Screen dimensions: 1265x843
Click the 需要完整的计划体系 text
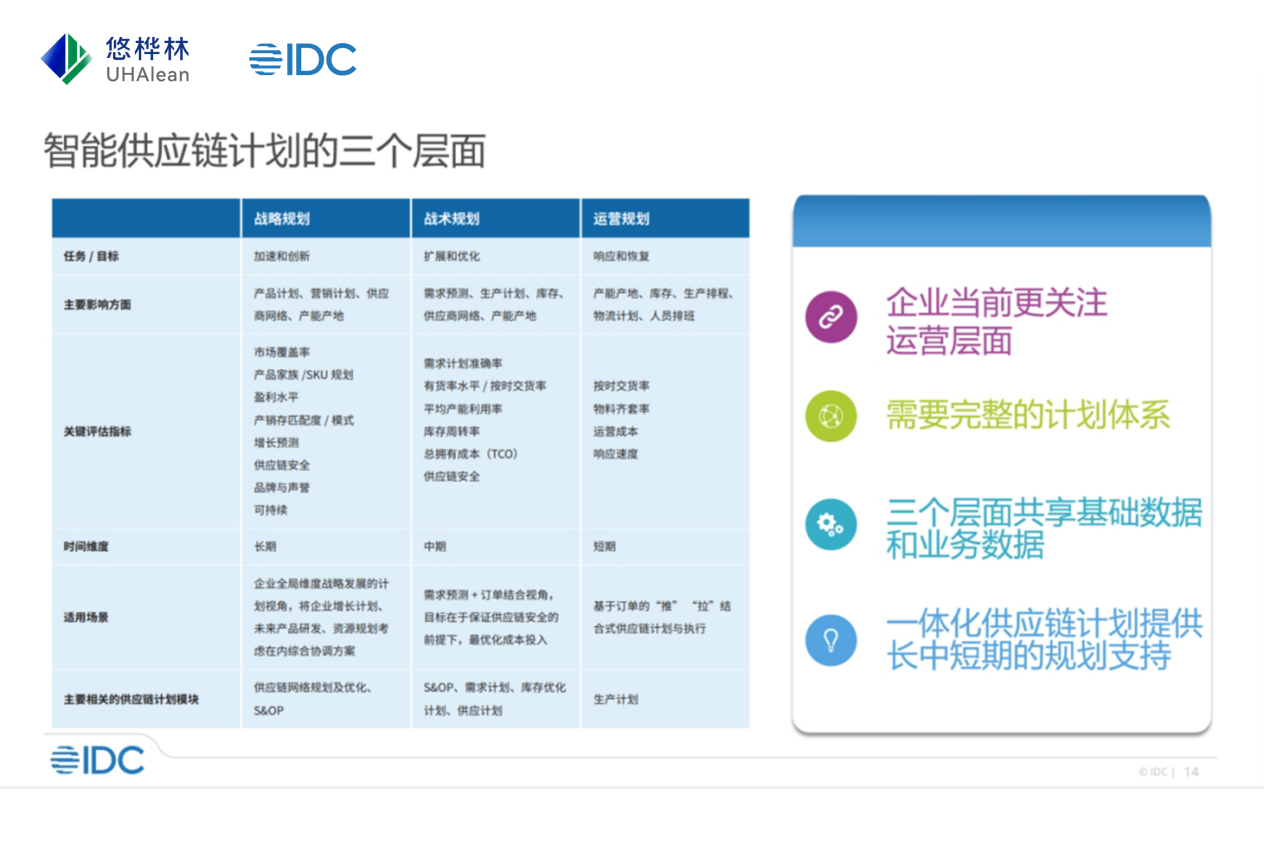1028,415
